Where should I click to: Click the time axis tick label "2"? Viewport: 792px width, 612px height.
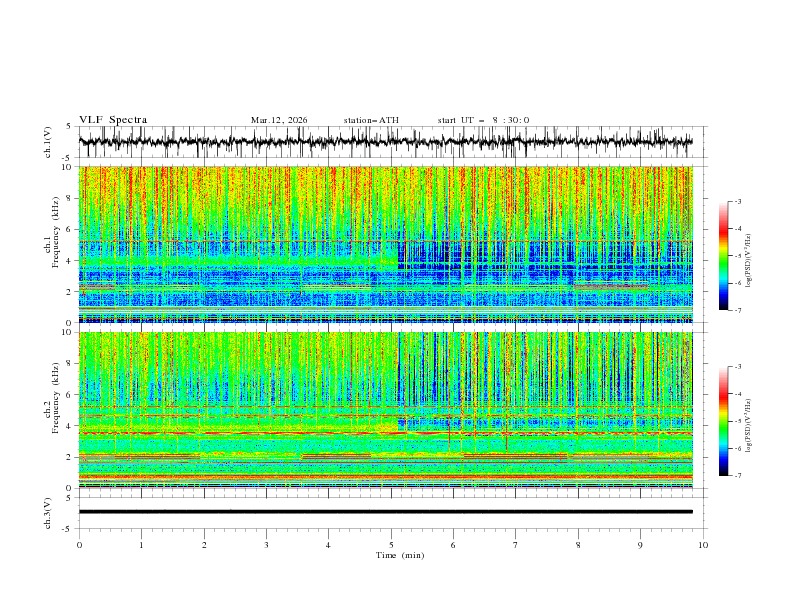pyautogui.click(x=204, y=545)
